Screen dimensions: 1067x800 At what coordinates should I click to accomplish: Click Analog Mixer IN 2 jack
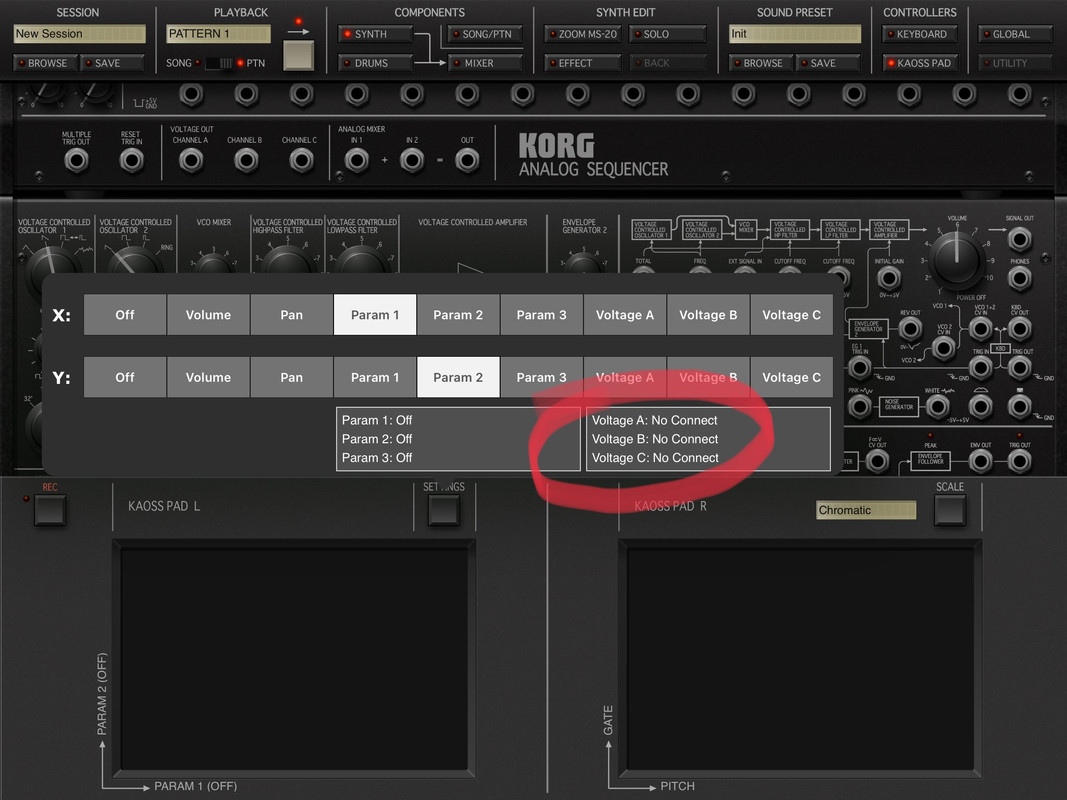[412, 161]
